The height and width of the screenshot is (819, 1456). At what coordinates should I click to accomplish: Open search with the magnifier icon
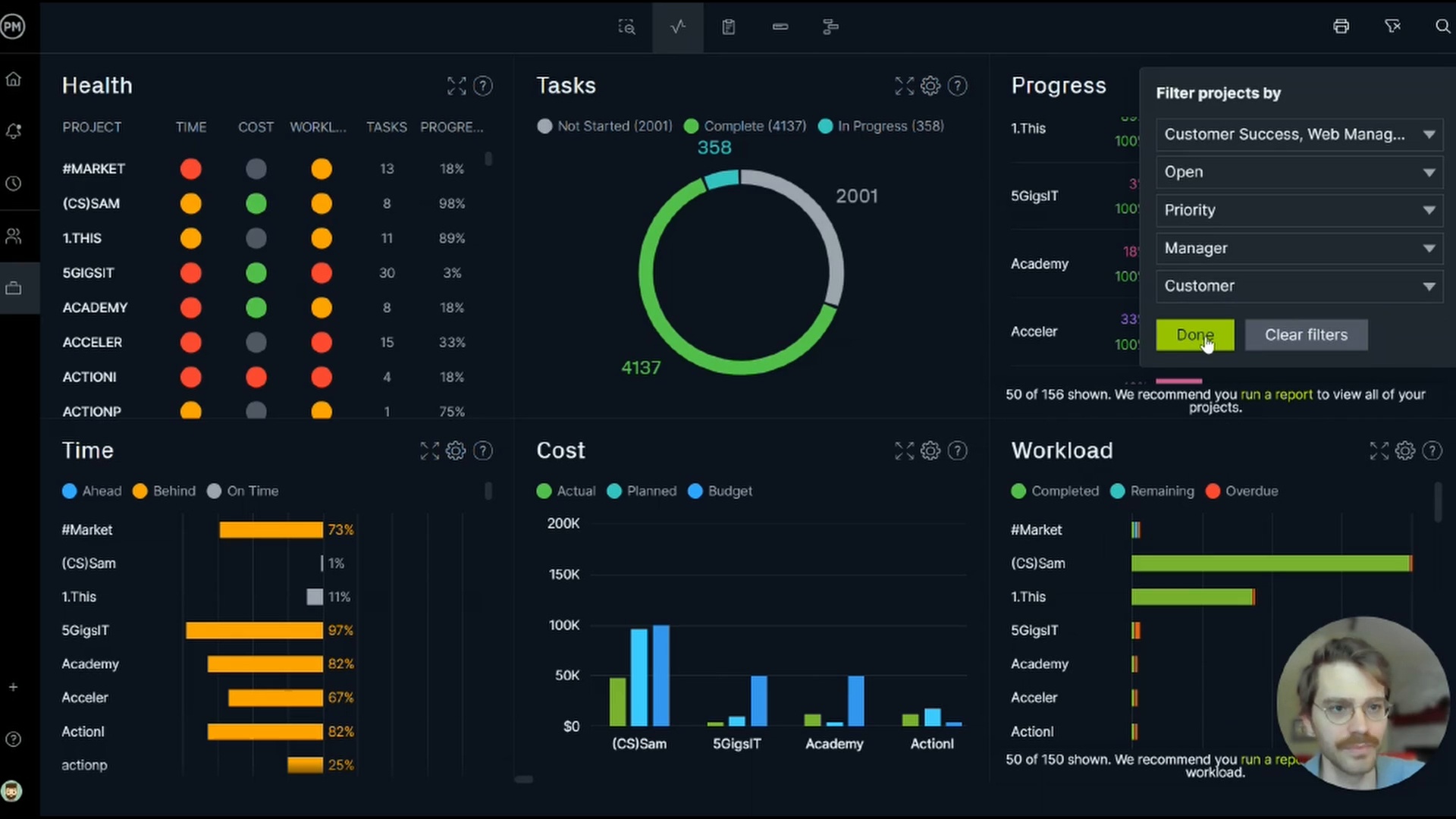click(x=1442, y=27)
